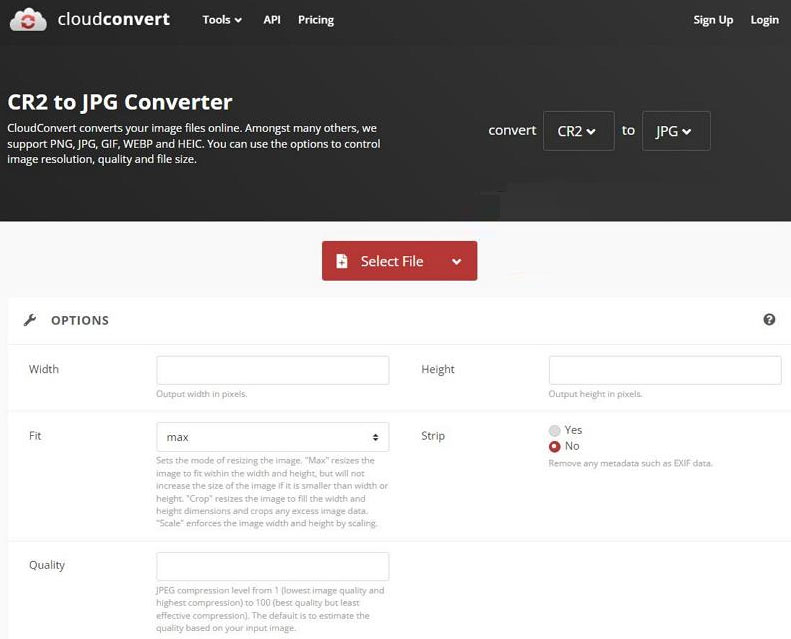This screenshot has height=639, width=791.
Task: Click the word 'convert' before CR2
Action: [512, 130]
